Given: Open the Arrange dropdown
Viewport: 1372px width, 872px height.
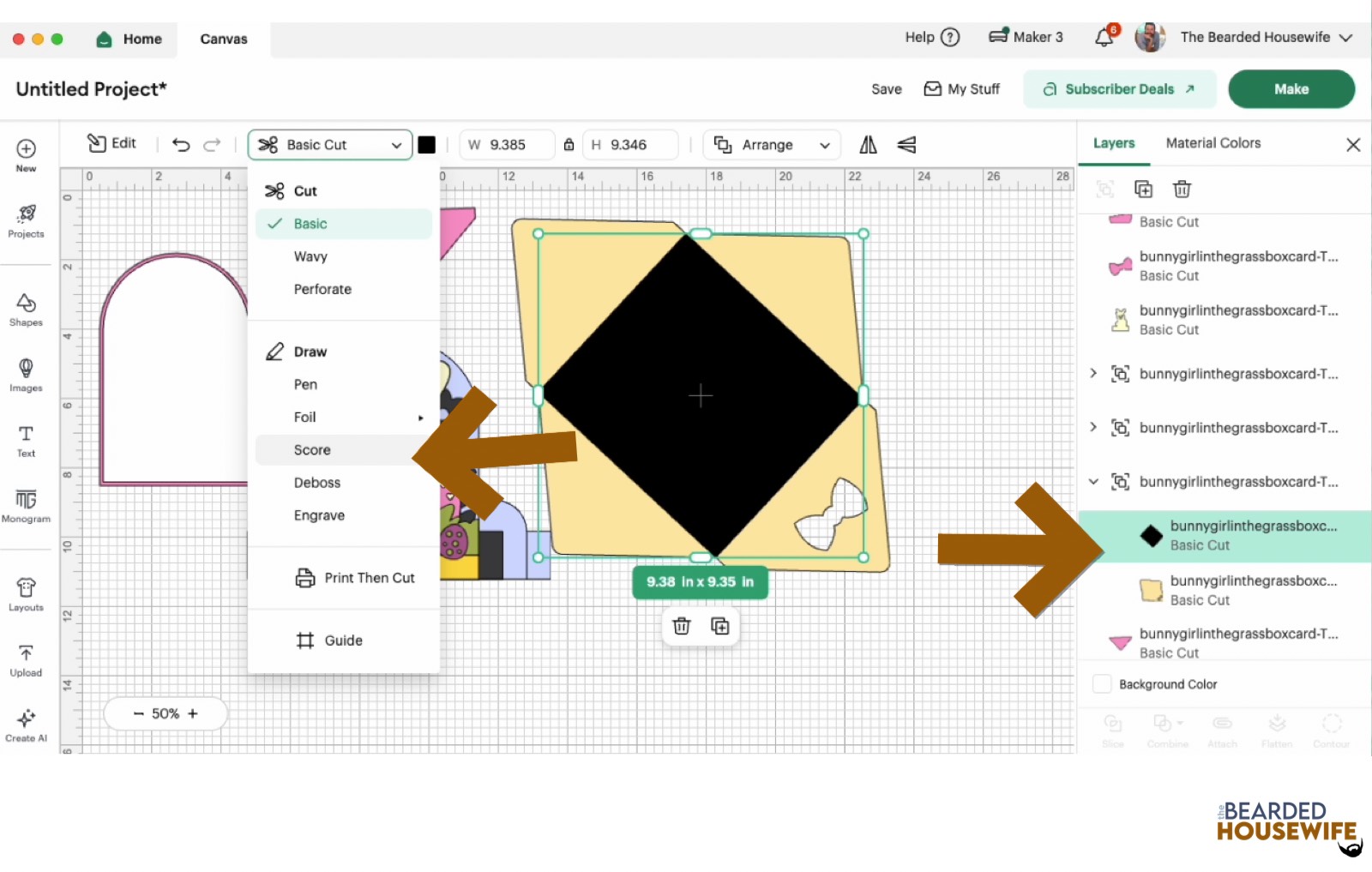Looking at the screenshot, I should (772, 145).
